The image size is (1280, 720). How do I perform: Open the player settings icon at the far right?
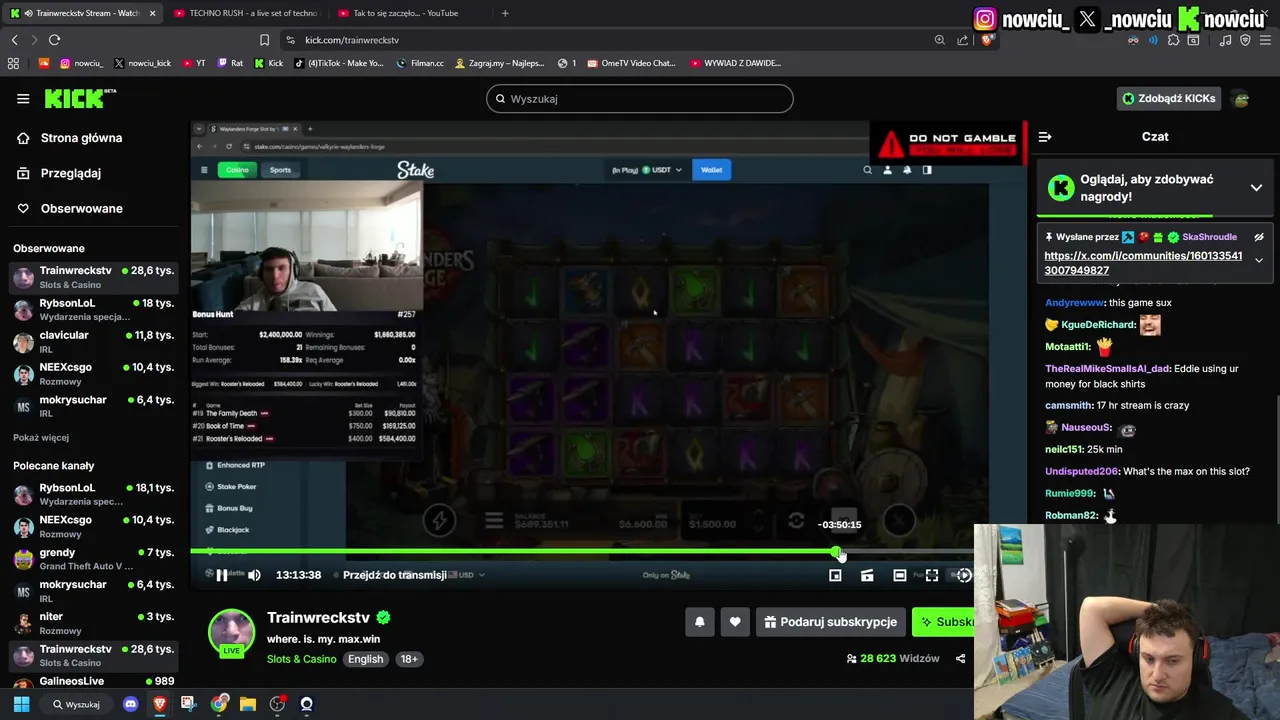click(964, 575)
